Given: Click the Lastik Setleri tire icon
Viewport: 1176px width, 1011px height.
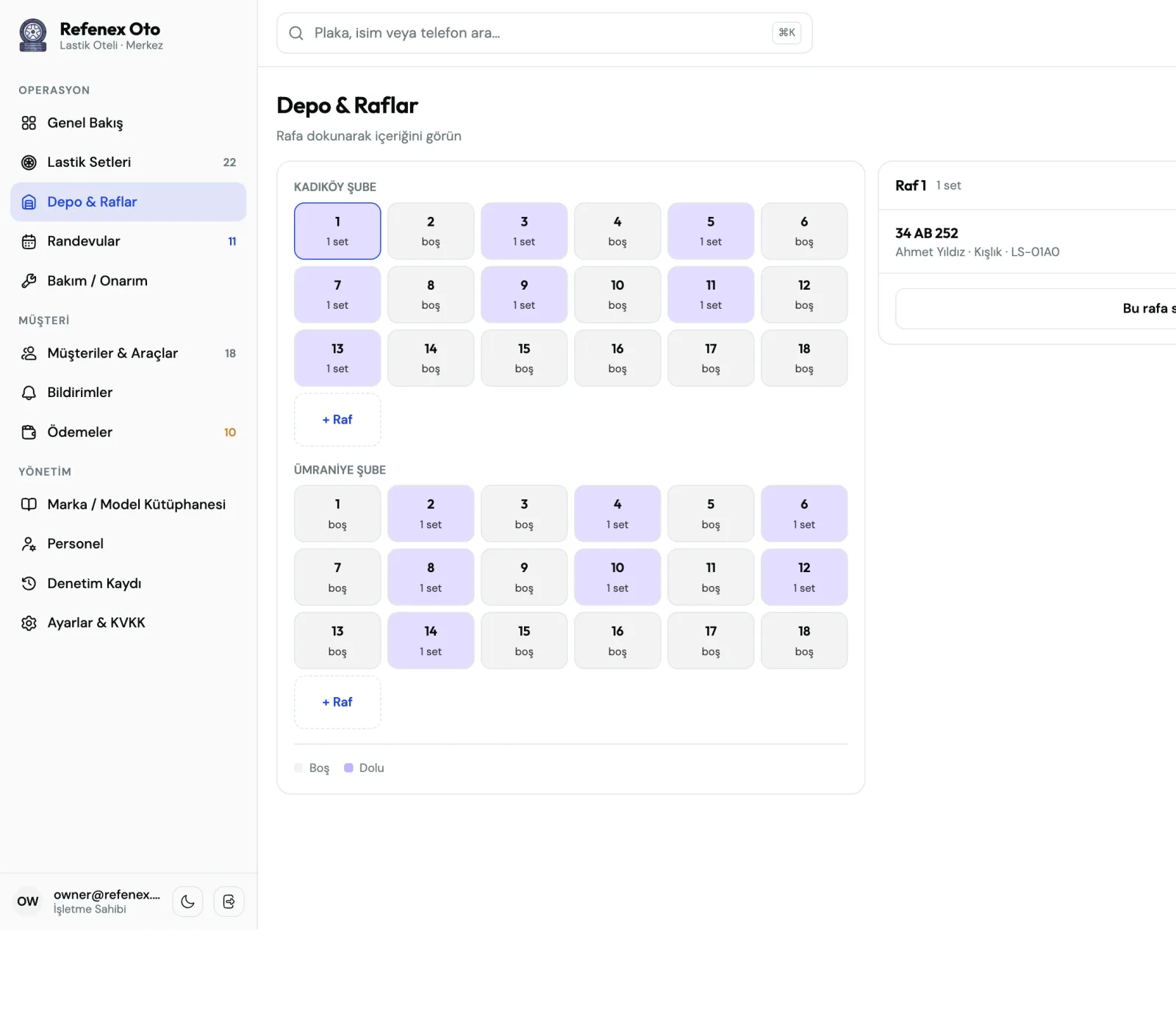Looking at the screenshot, I should 29,162.
